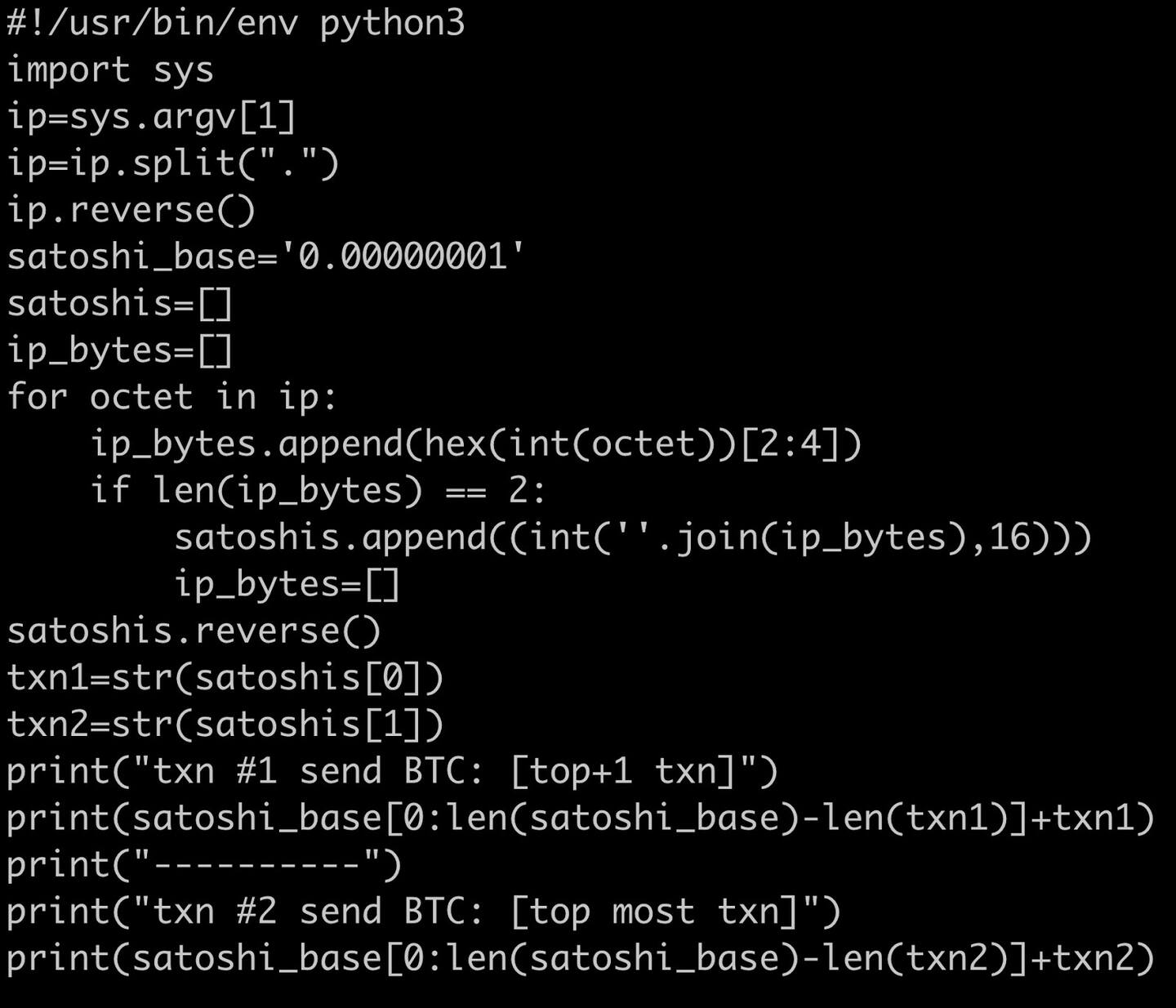Place cursor on "satoshis.reverse()" line
Viewport: 1176px width, 1008px height.
point(194,631)
